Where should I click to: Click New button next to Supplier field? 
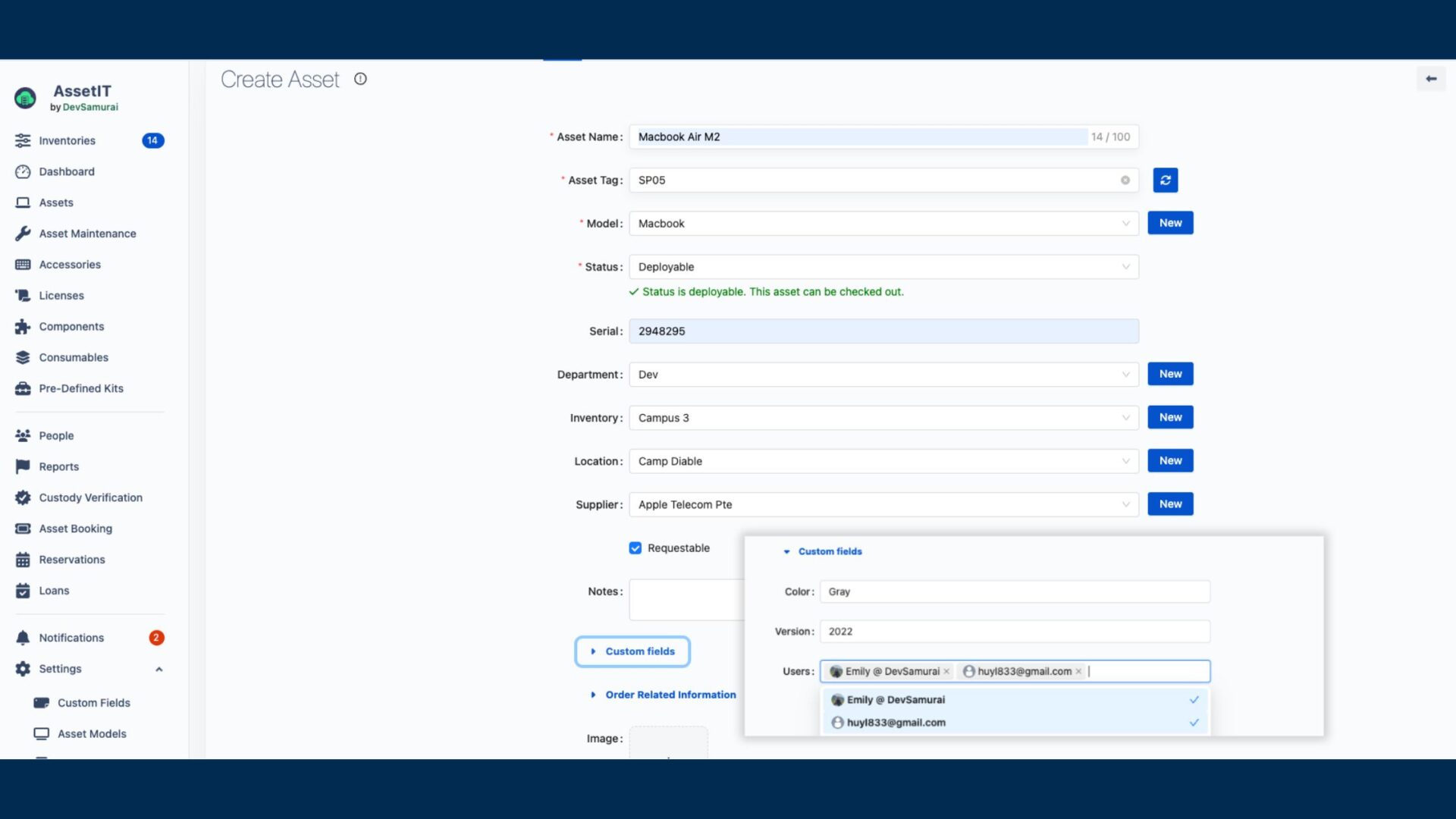[1170, 504]
